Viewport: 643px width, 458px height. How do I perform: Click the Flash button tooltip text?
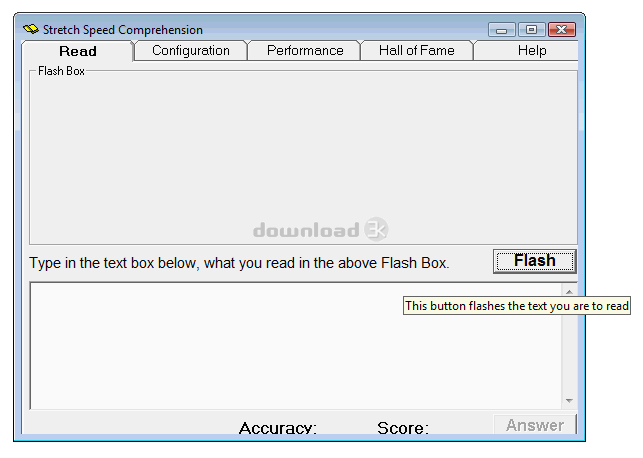[x=517, y=306]
